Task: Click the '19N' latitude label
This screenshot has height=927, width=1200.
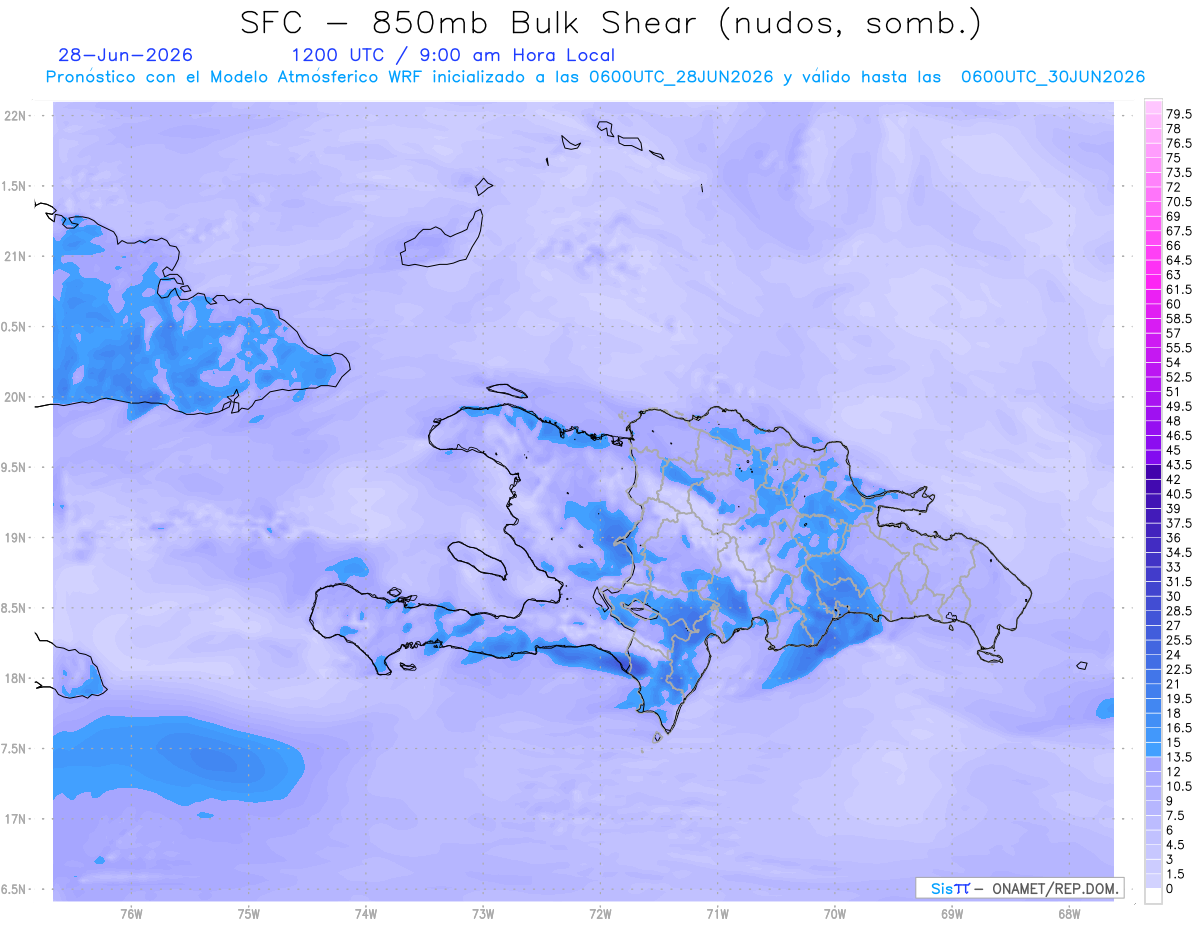Action: tap(16, 537)
